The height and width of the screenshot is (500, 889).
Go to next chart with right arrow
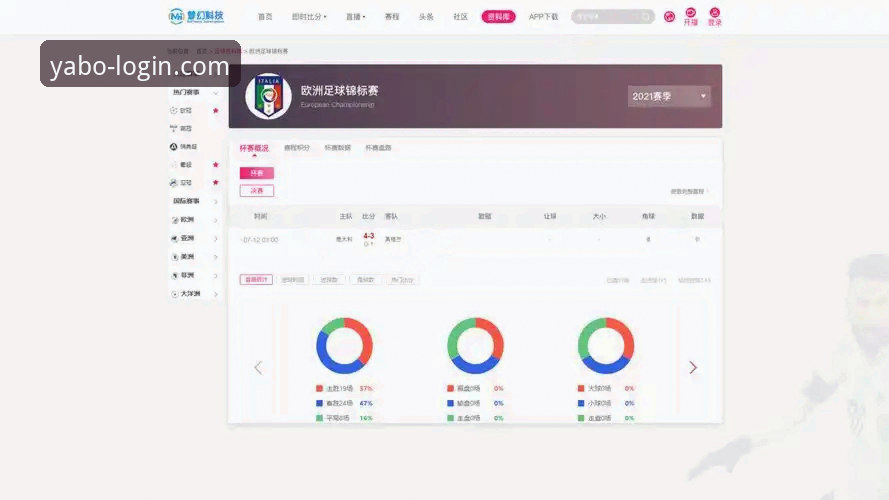693,368
